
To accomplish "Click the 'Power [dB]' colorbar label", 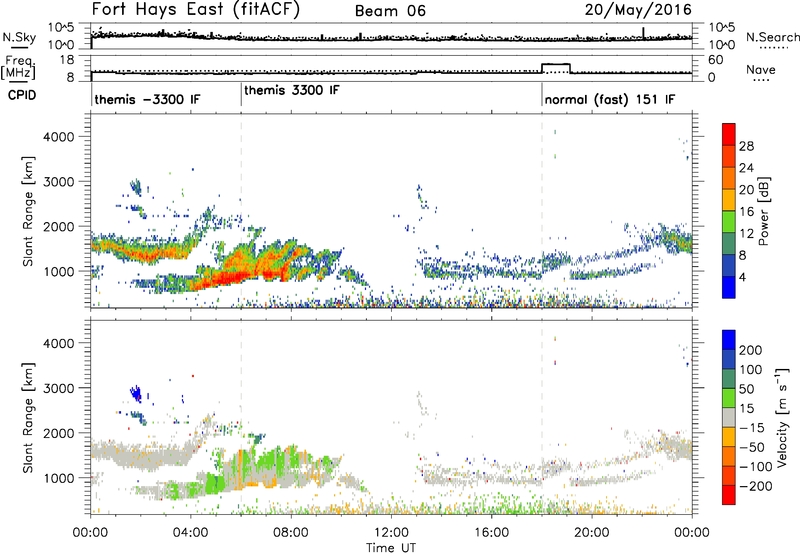I will 763,211.
